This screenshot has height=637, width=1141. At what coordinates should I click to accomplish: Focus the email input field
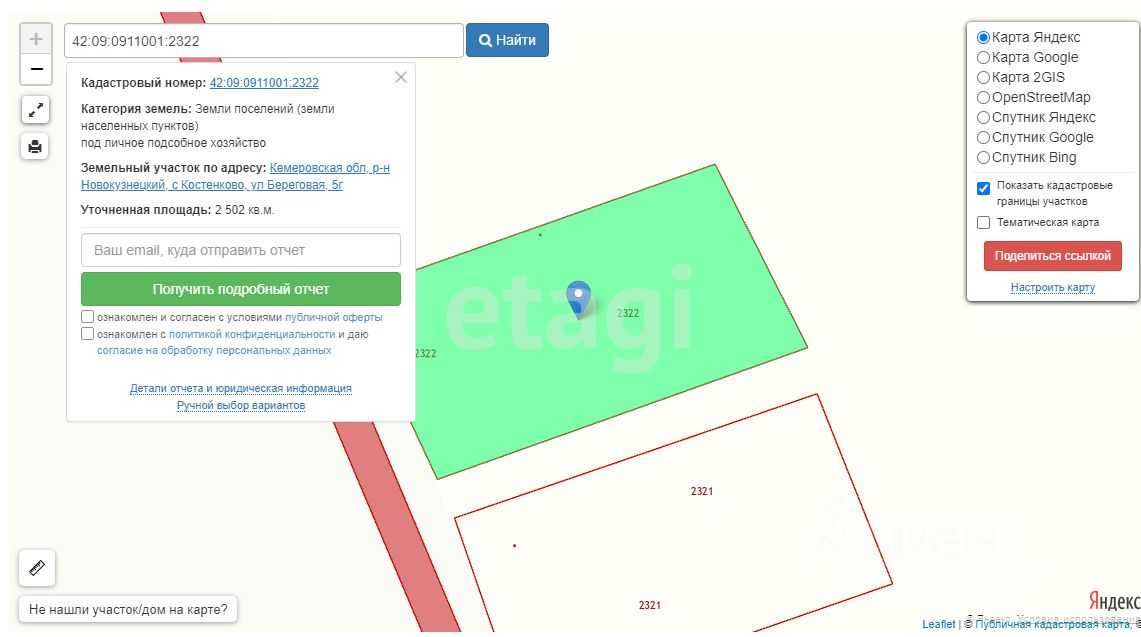(241, 250)
